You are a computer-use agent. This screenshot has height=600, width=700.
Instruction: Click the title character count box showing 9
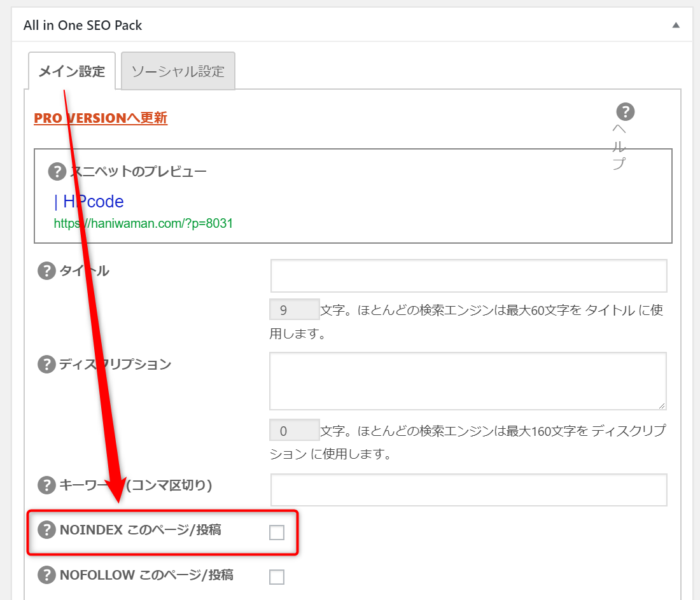(294, 309)
